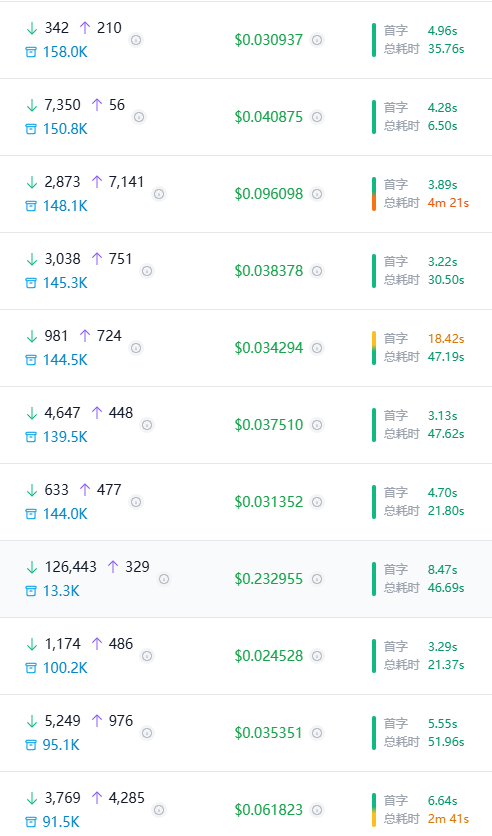The image size is (492, 836).
Task: Click the 4m 21s total time
Action: [x=448, y=203]
